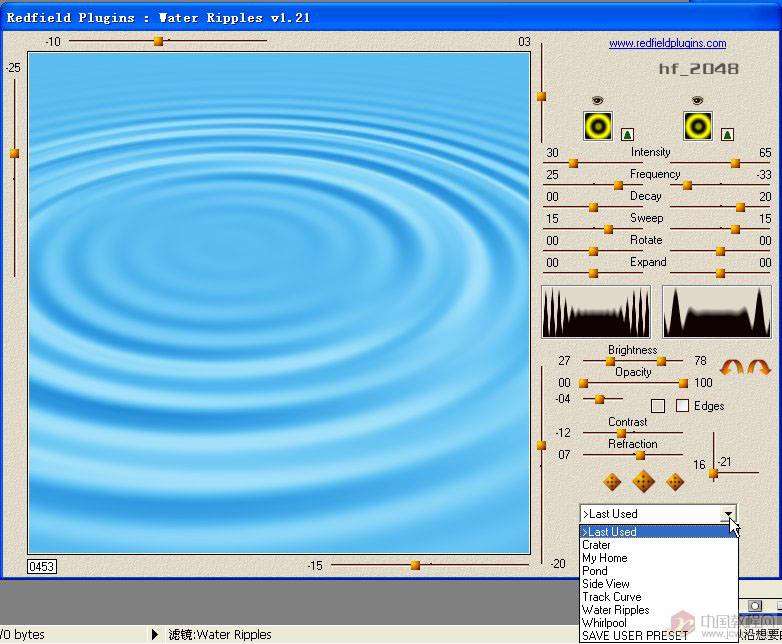Click the status bar arrow triangle
Viewport: 782px width, 644px height.
click(x=155, y=635)
